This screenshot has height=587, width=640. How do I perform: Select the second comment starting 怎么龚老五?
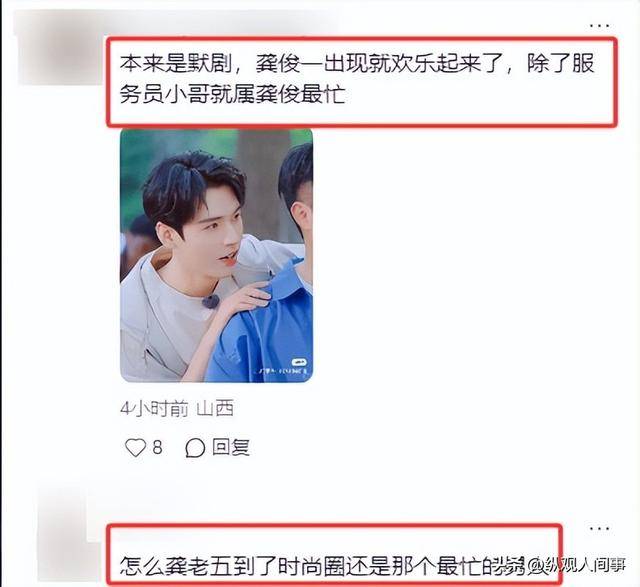coord(335,555)
